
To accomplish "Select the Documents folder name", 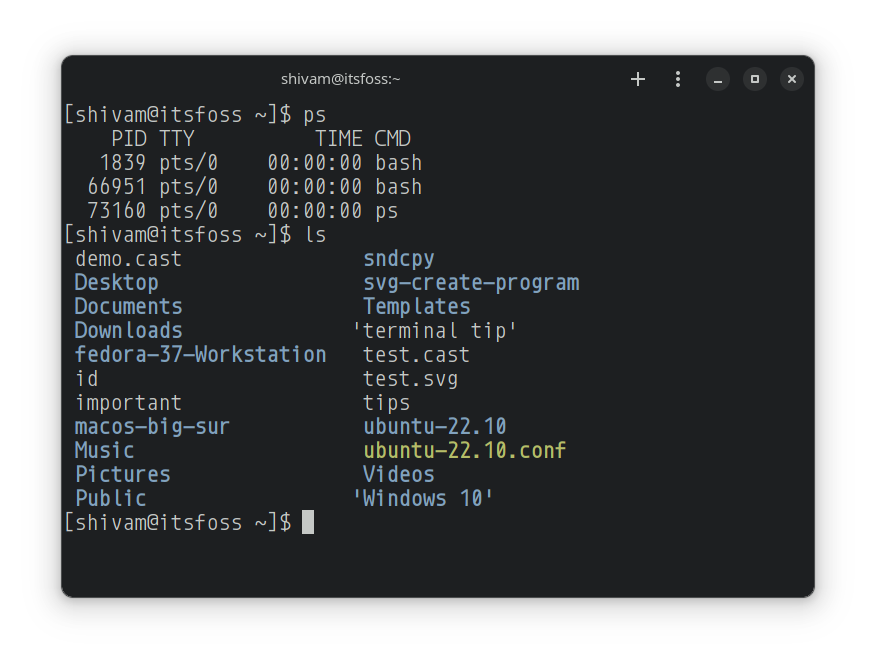I will pyautogui.click(x=128, y=306).
